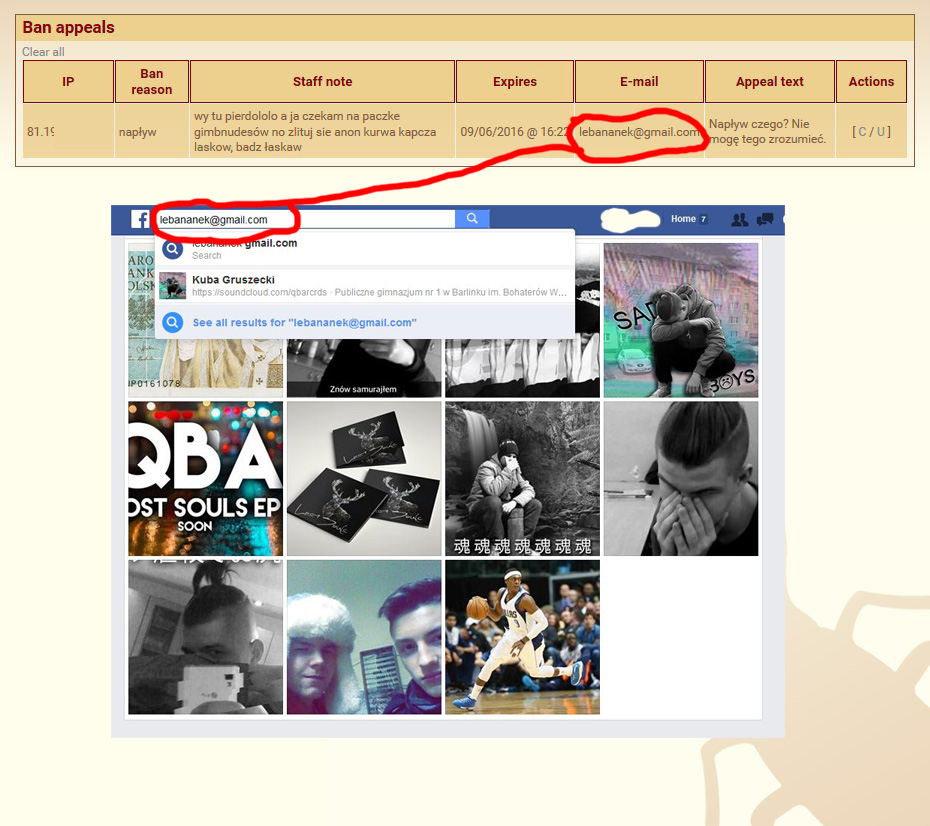The width and height of the screenshot is (930, 826).
Task: Open the friend requests icon
Action: tap(740, 219)
